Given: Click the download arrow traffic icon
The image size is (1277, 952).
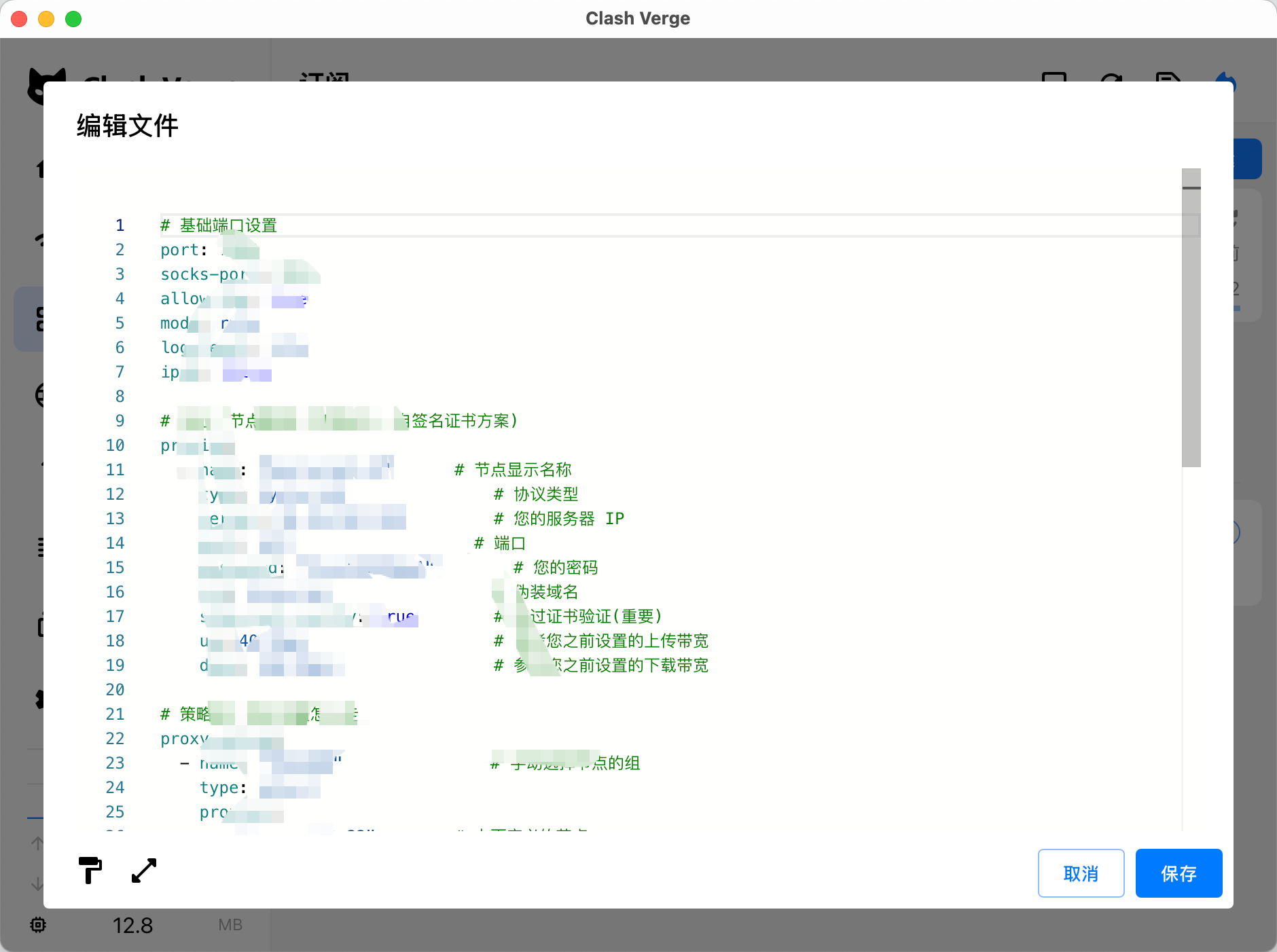Looking at the screenshot, I should coord(37,883).
